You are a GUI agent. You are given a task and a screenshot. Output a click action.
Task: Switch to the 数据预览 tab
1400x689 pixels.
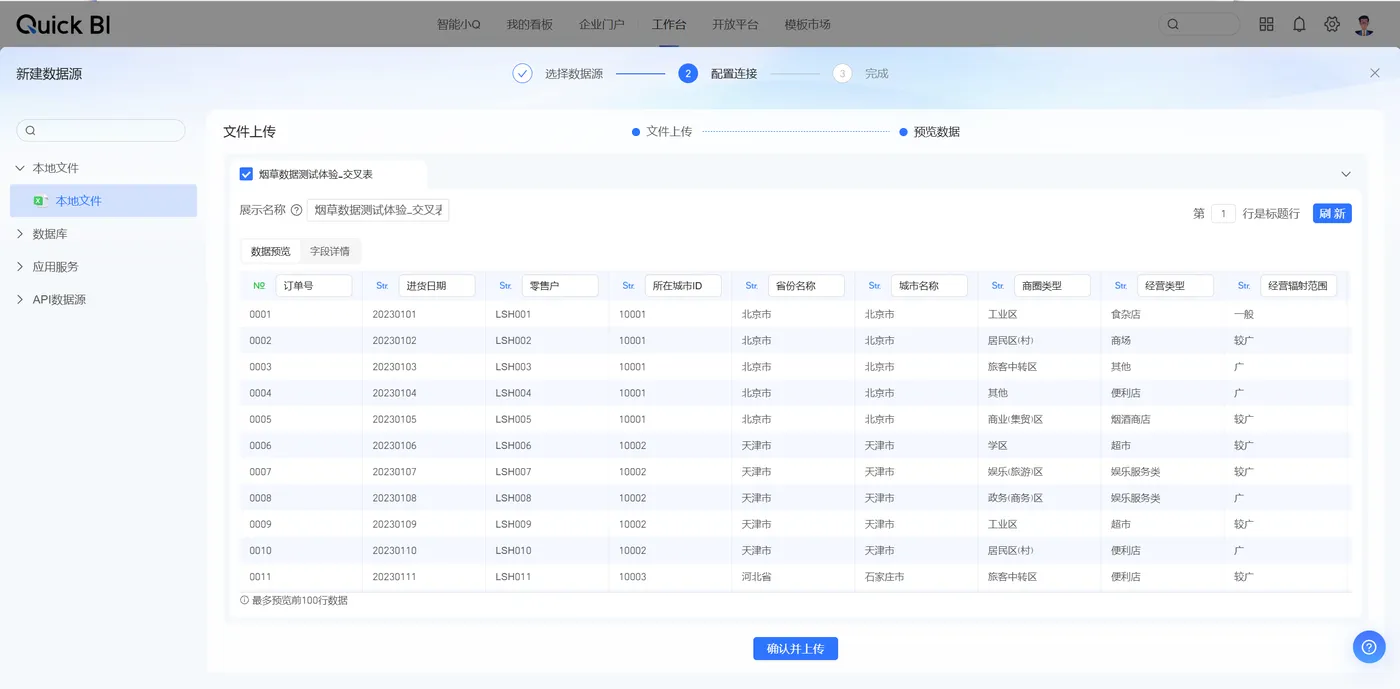pyautogui.click(x=270, y=251)
